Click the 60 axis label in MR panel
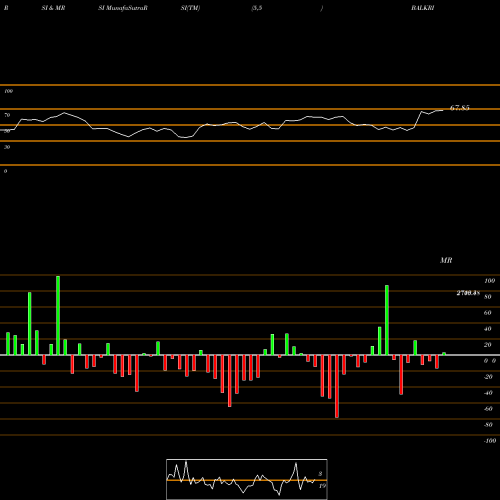 click(x=488, y=313)
